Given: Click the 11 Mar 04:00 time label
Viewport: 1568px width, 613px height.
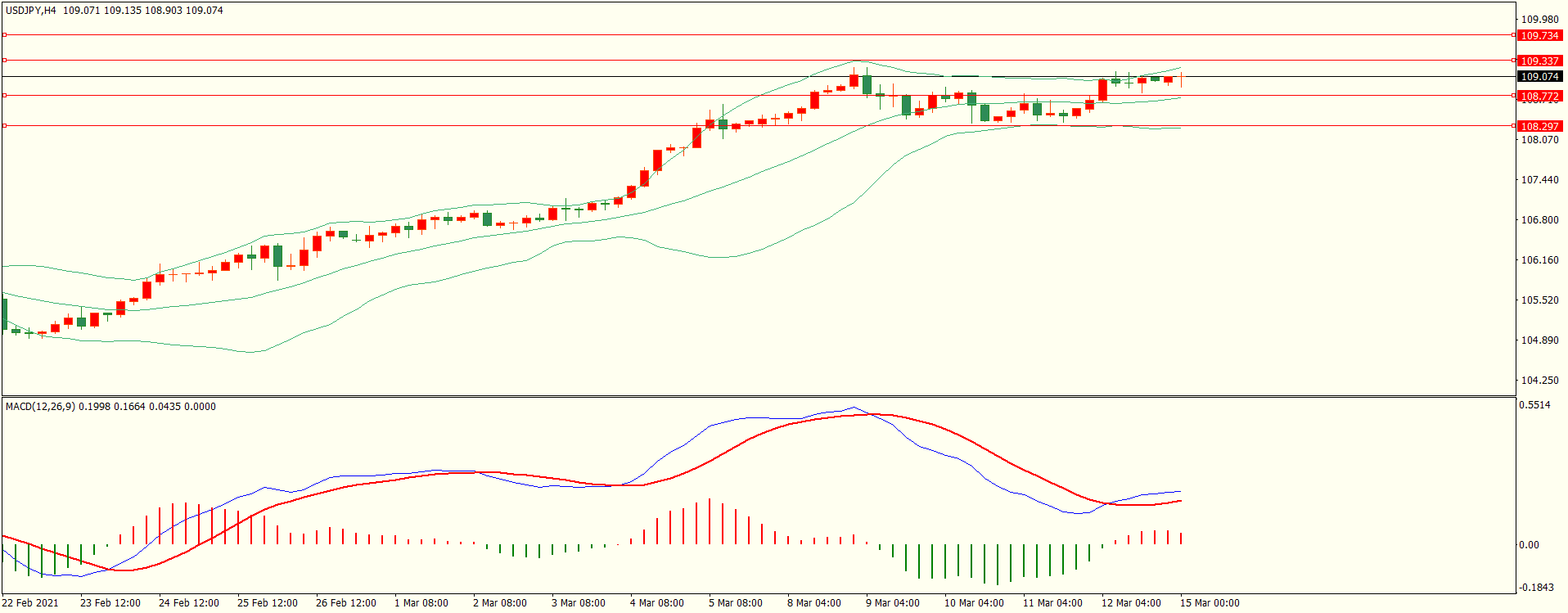Looking at the screenshot, I should [1052, 603].
